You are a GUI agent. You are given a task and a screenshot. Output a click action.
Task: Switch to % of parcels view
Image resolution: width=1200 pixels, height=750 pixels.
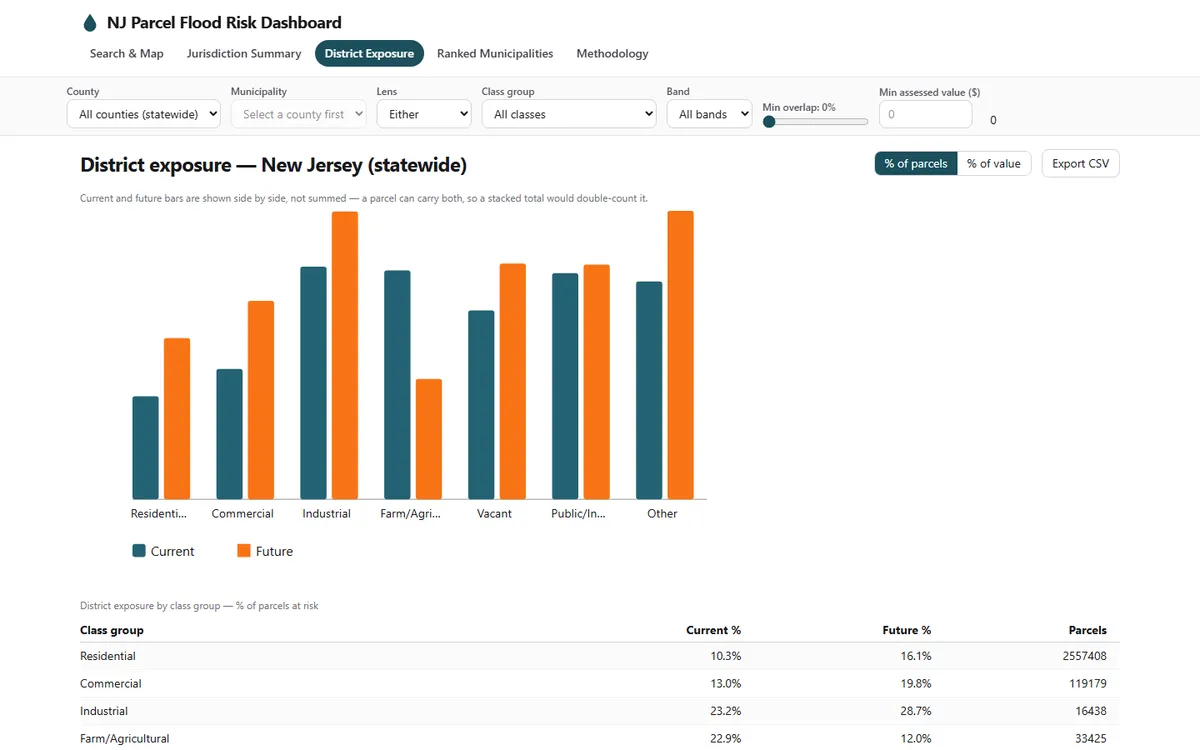tap(915, 164)
